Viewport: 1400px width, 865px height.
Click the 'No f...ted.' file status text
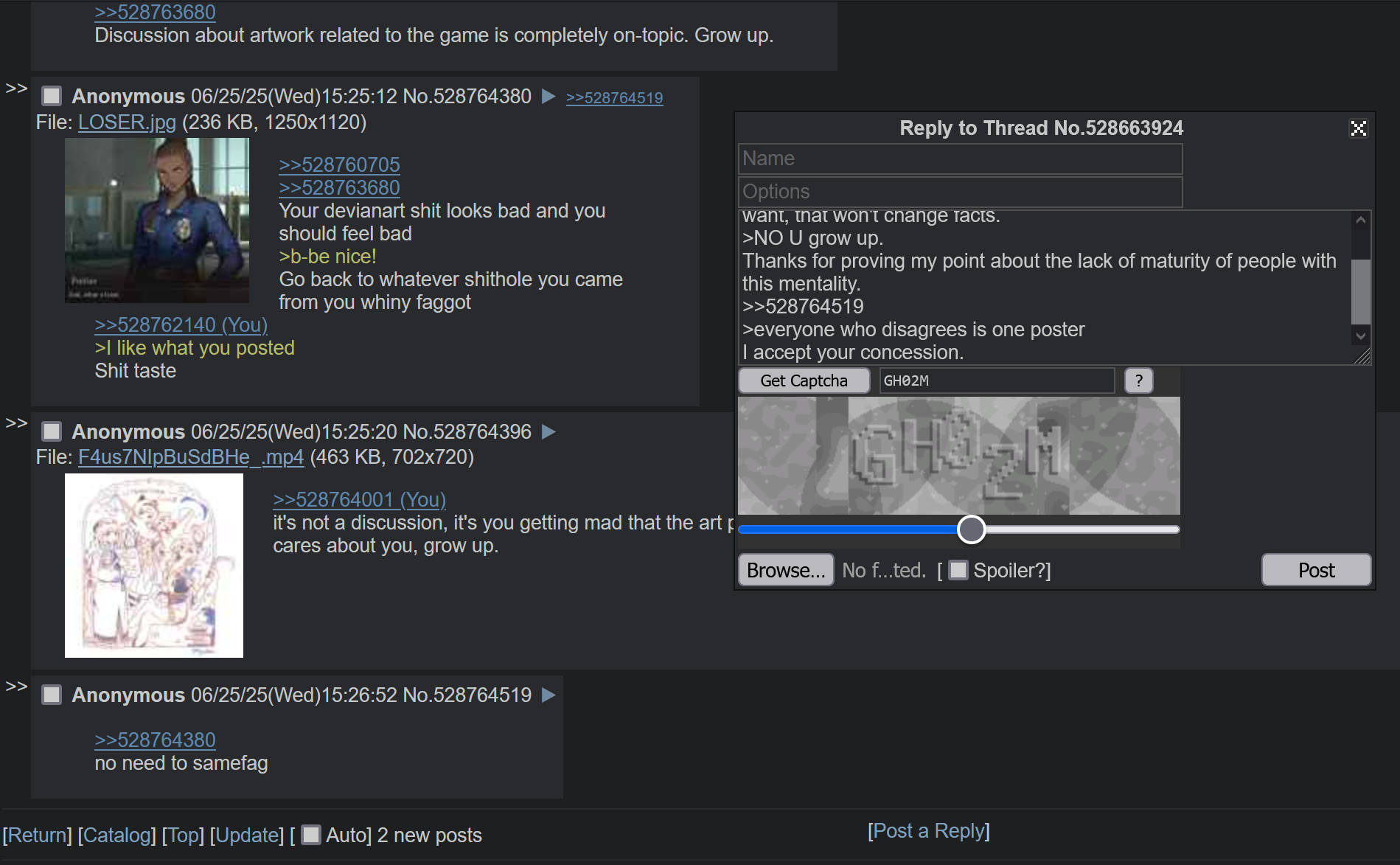click(884, 570)
